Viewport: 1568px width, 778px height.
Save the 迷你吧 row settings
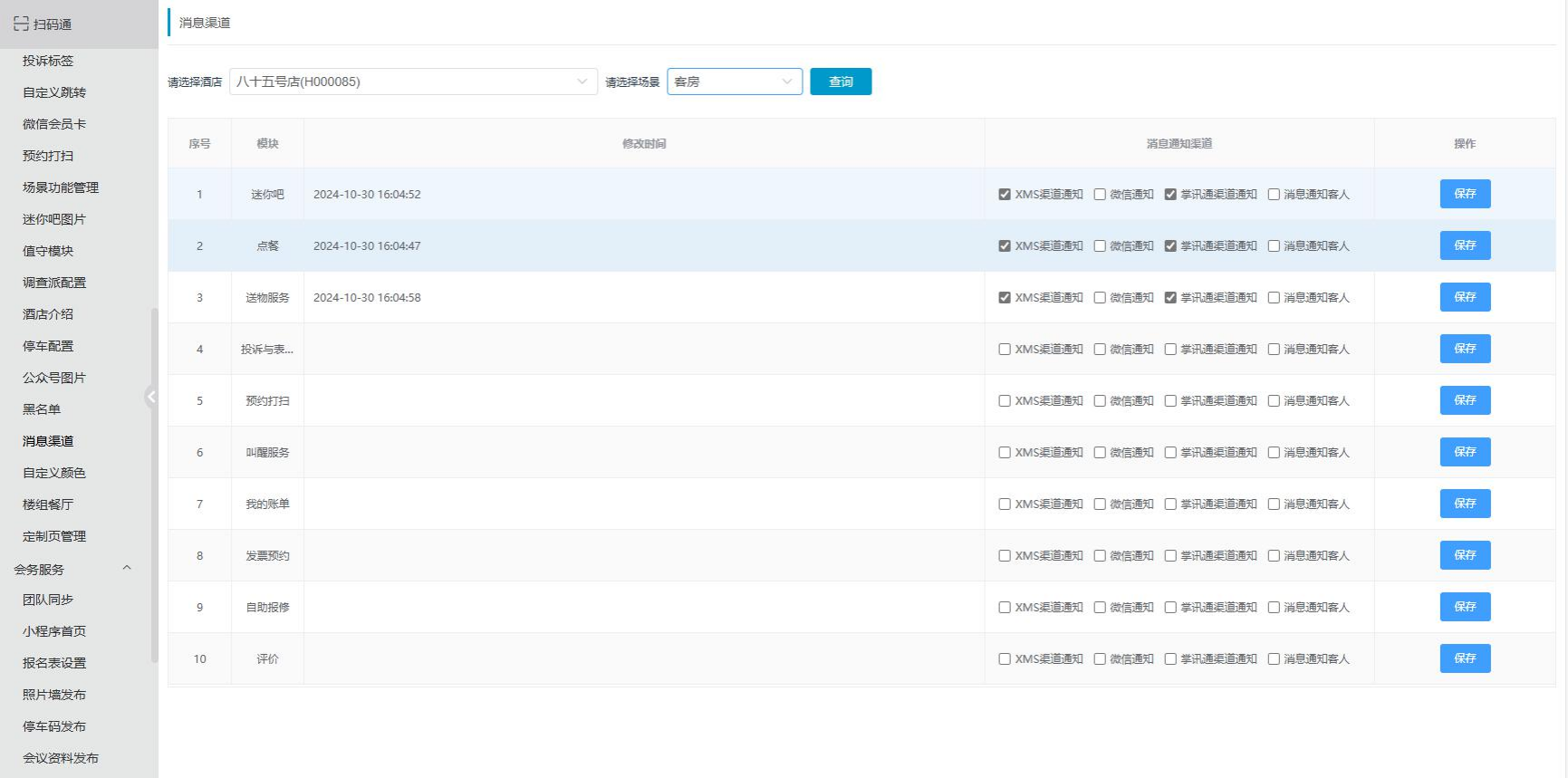(1464, 194)
